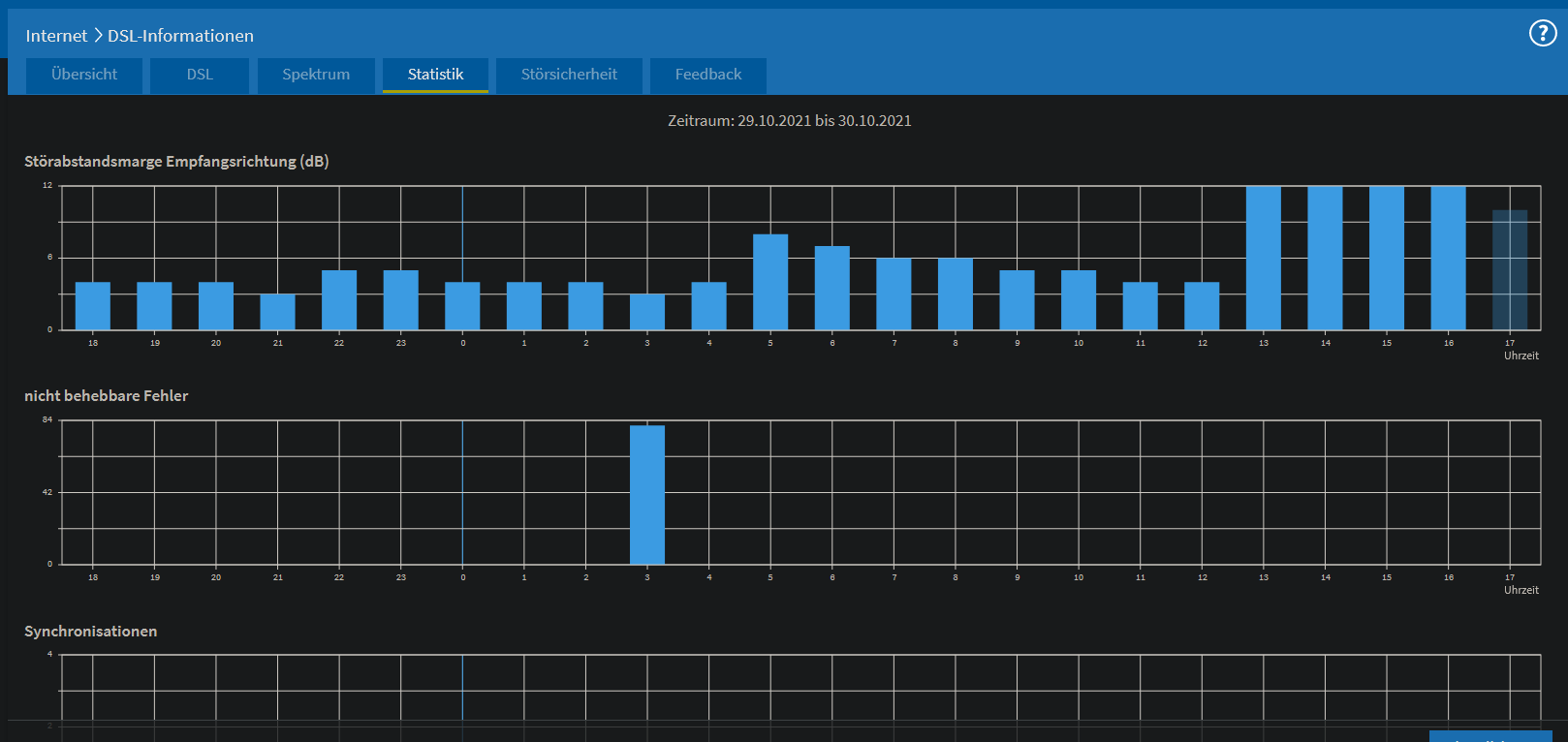Click the SNR margin bar at hour 6

(832, 288)
